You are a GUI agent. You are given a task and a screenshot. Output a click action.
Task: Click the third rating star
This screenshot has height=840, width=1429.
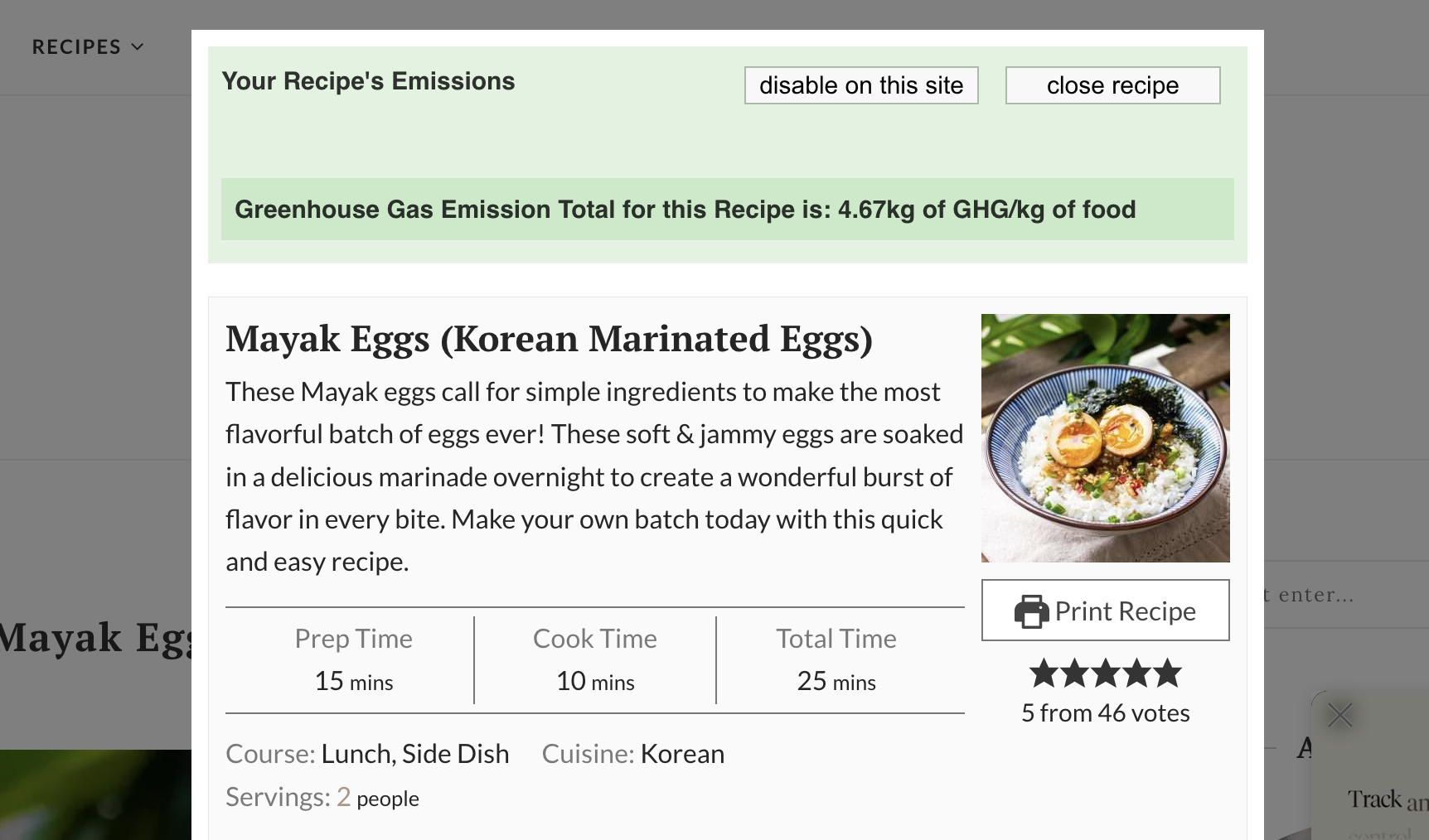[x=1105, y=673]
